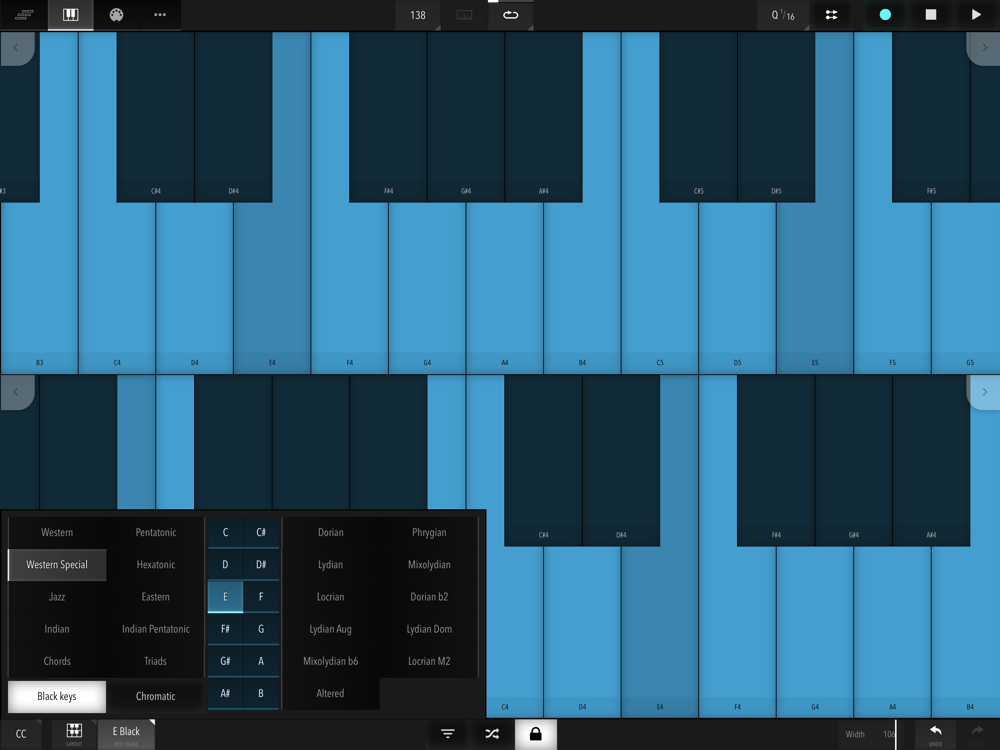The width and height of the screenshot is (1000, 750).
Task: Set root key to C#
Action: coord(261,533)
